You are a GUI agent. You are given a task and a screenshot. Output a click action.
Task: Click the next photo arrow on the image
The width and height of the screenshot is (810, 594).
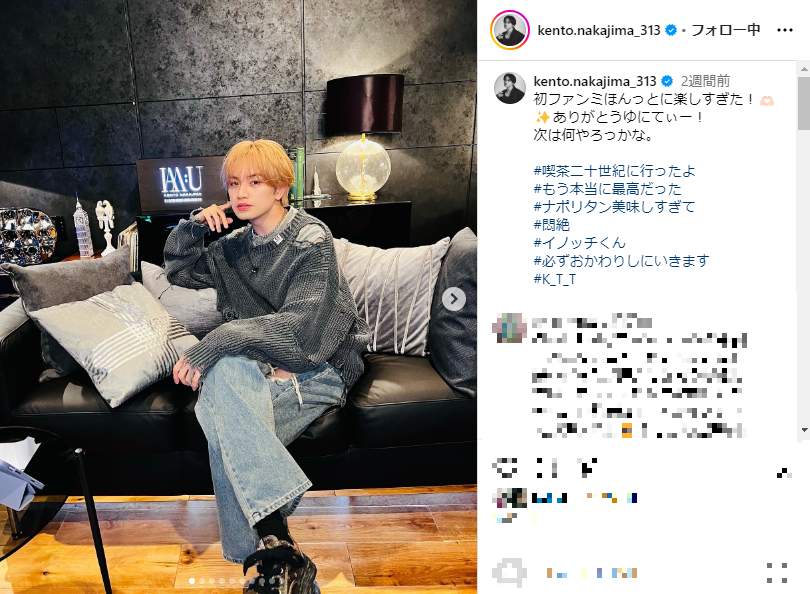[x=454, y=299]
